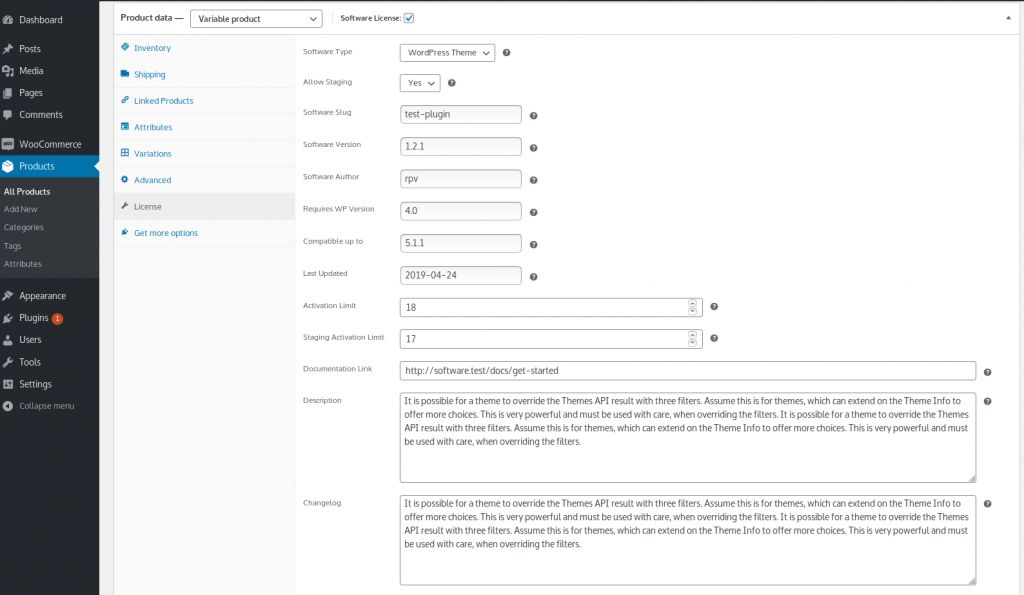Click help icon for Description field

coord(987,402)
